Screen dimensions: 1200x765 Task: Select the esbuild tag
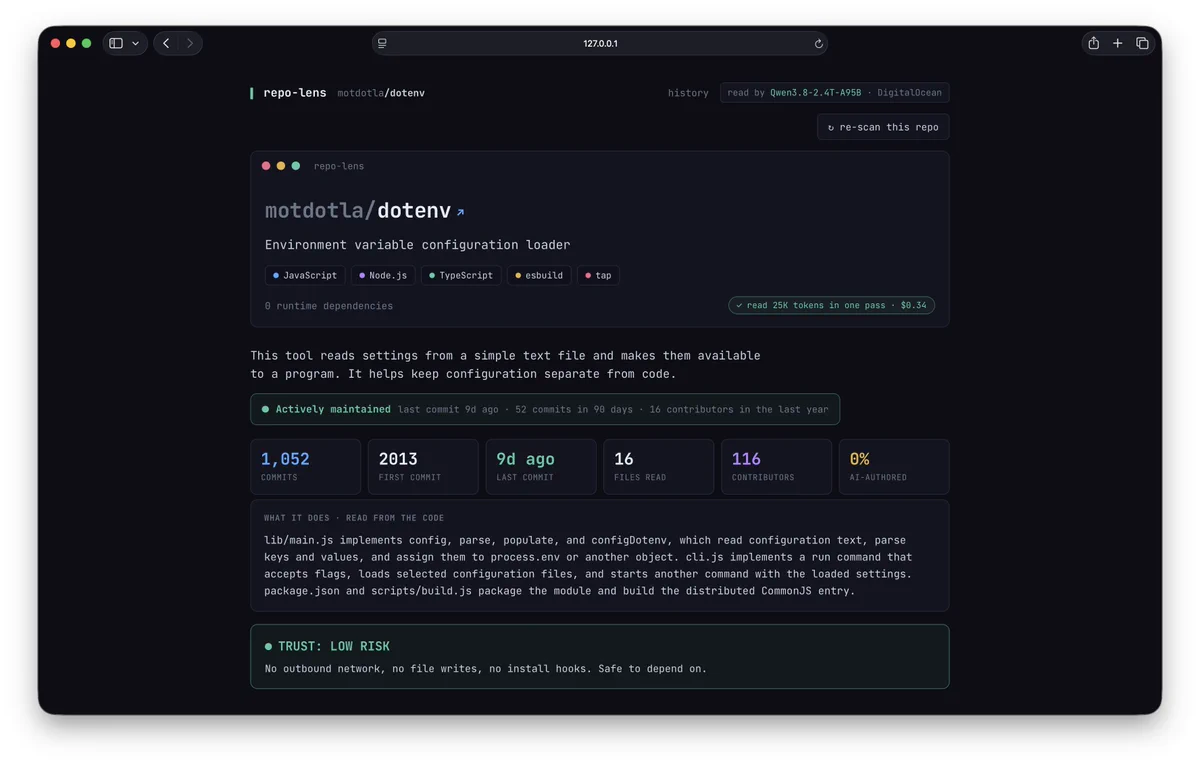539,275
